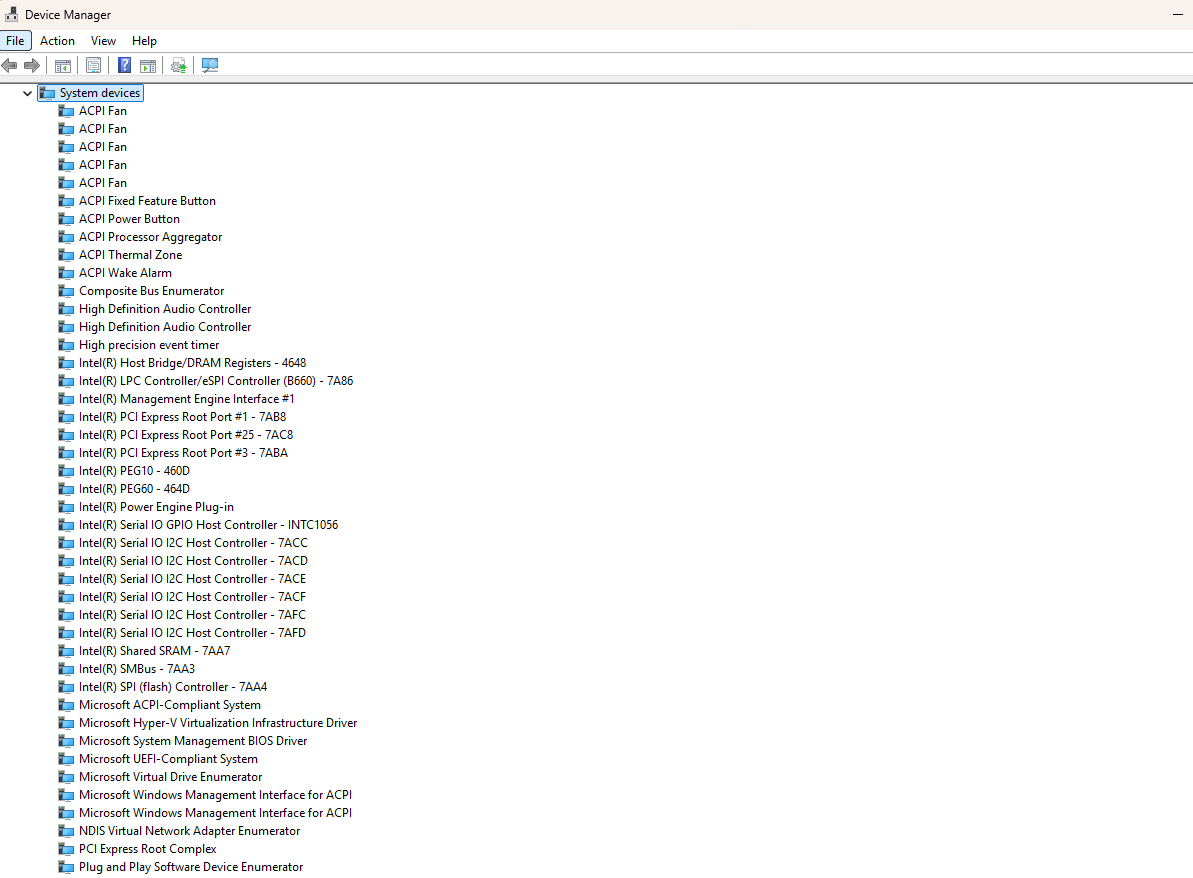
Task: Open the Action menu
Action: (57, 41)
